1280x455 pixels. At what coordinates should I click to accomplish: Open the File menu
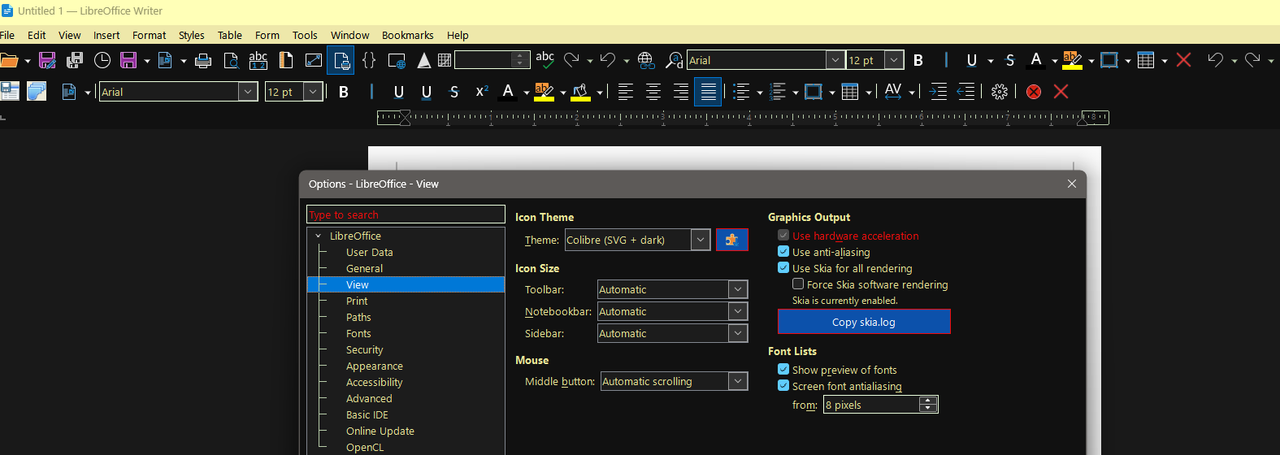click(x=8, y=35)
